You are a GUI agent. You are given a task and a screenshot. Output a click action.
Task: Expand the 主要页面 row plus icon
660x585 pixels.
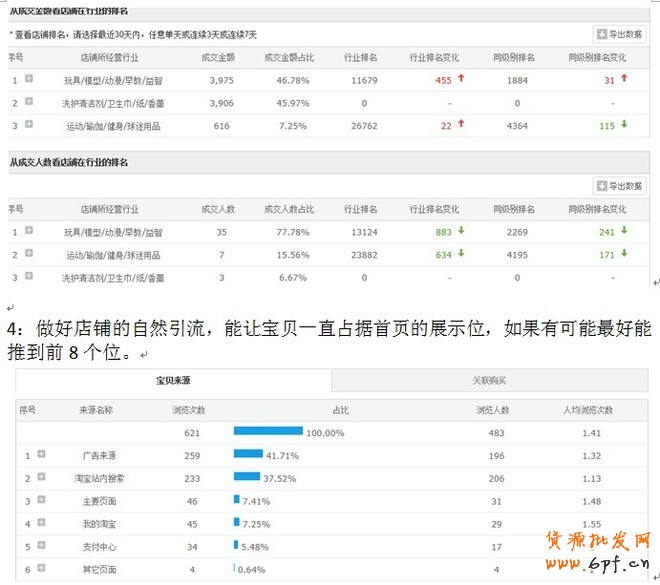click(x=42, y=500)
